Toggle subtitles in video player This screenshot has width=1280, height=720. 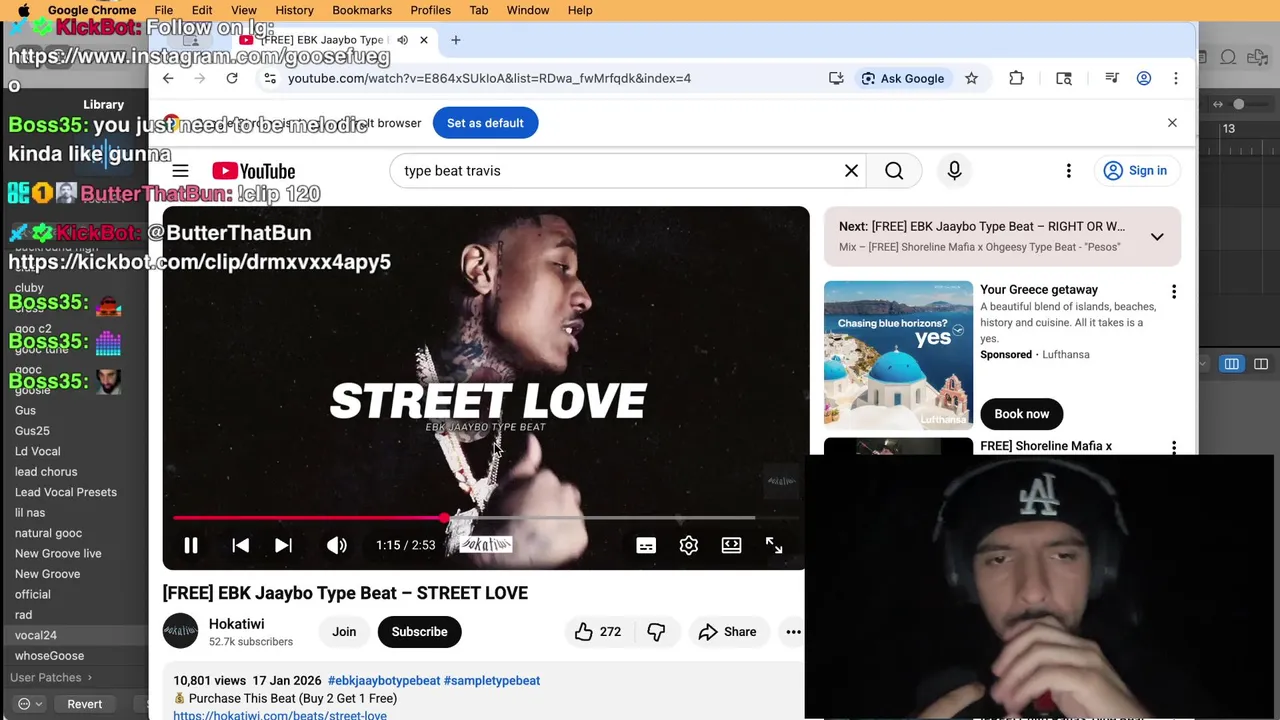coord(646,545)
